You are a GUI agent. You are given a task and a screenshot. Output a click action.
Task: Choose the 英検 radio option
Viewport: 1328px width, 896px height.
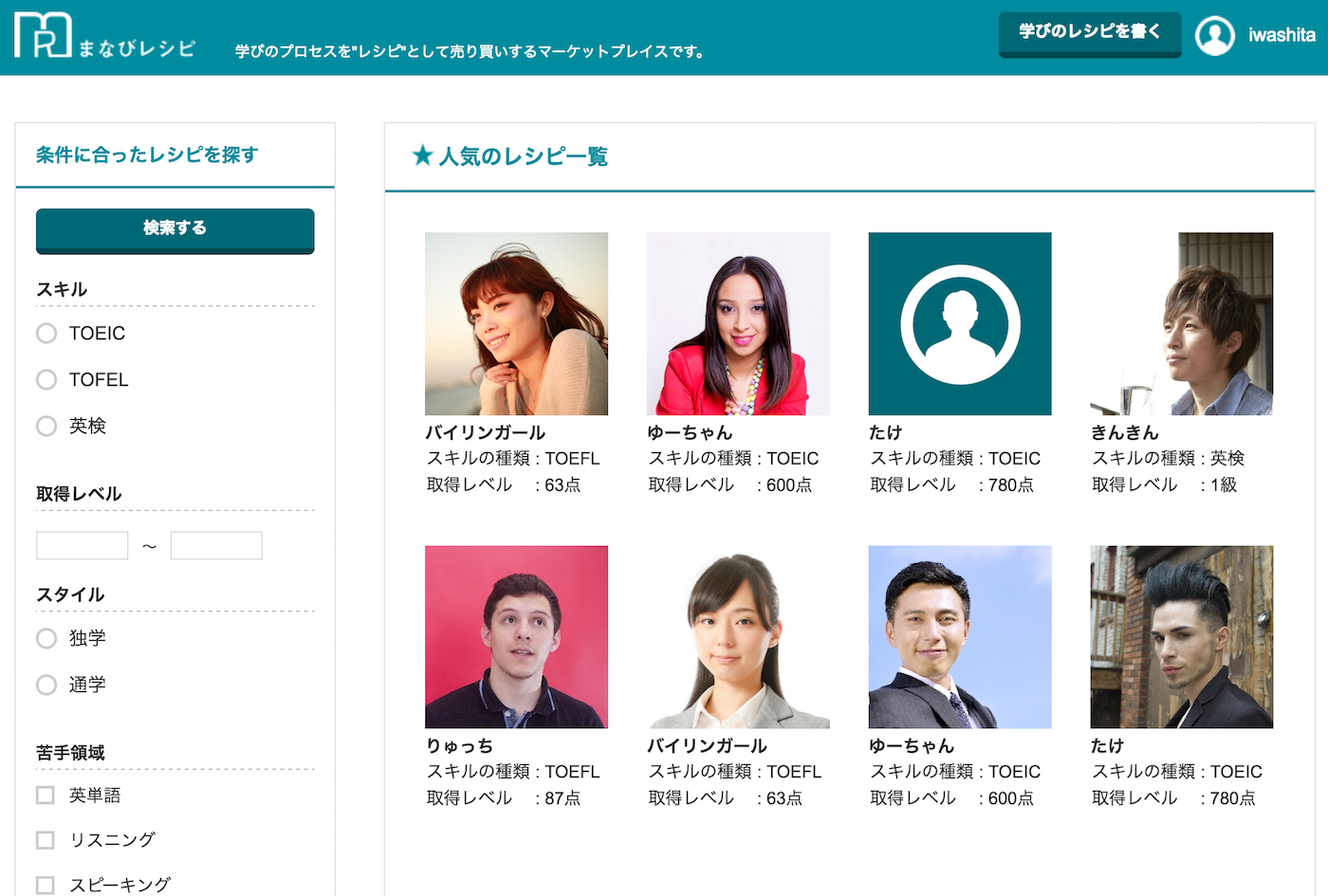point(46,427)
